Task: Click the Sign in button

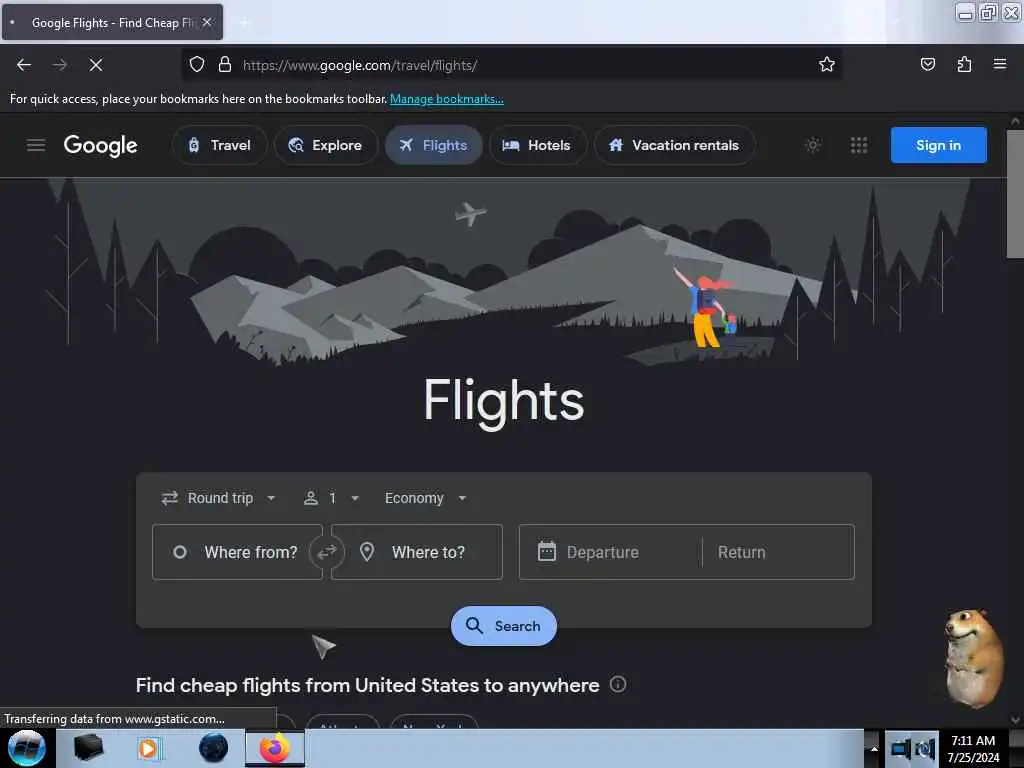Action: [x=938, y=145]
